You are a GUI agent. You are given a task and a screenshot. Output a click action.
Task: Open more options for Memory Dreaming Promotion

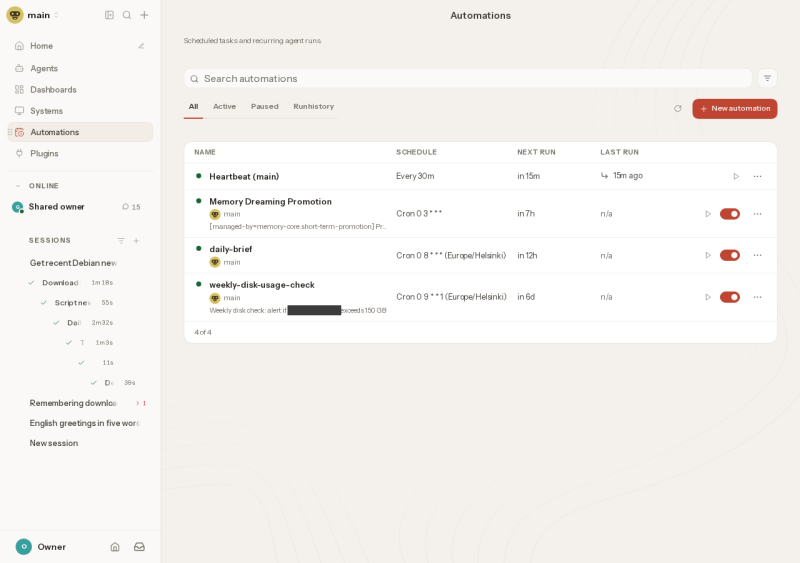click(x=758, y=214)
